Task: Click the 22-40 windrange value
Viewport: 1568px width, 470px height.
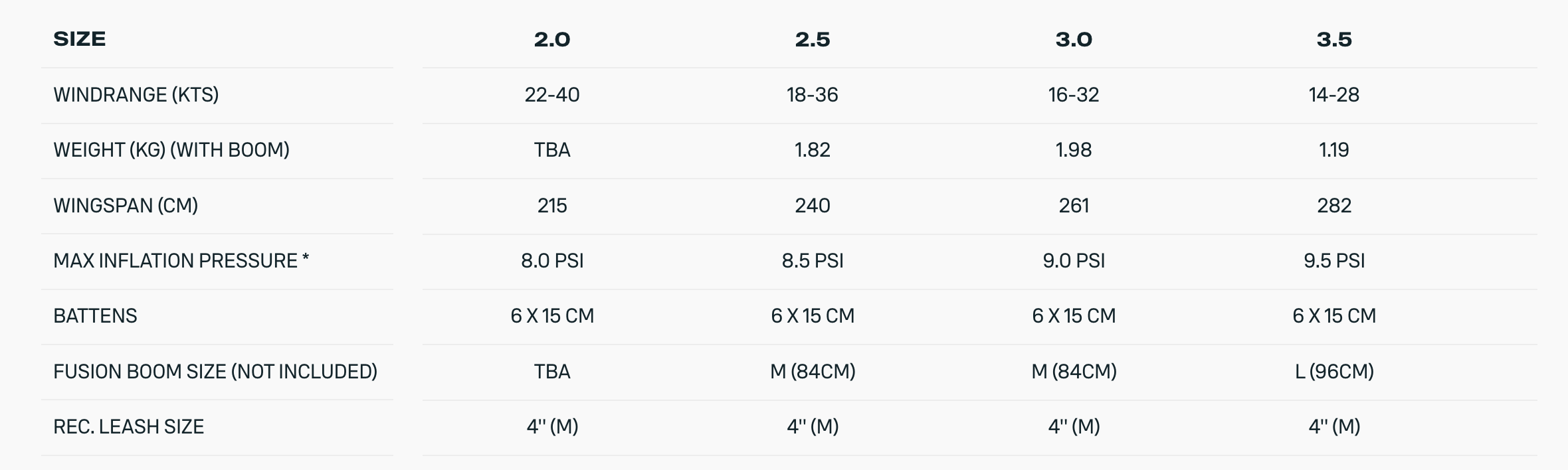Action: [x=552, y=95]
